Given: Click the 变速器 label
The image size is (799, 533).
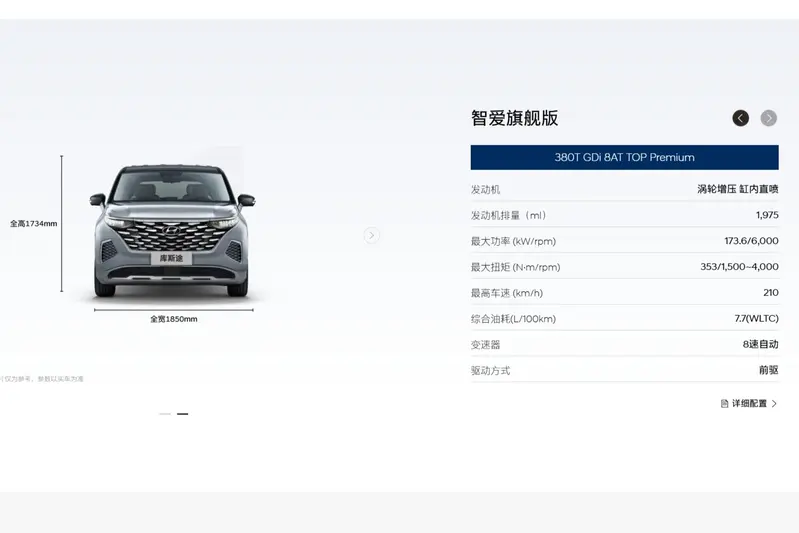Looking at the screenshot, I should 485,345.
